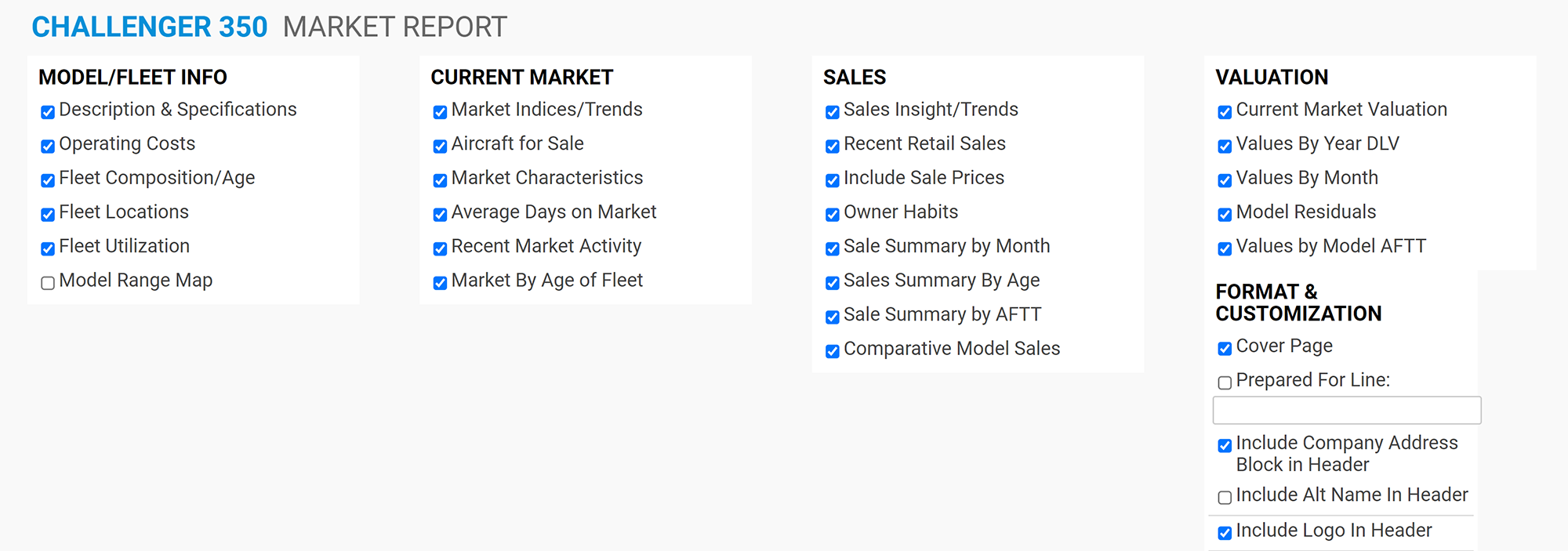Disable Model Residuals in valuation
Viewport: 1568px width, 551px height.
click(x=1225, y=215)
